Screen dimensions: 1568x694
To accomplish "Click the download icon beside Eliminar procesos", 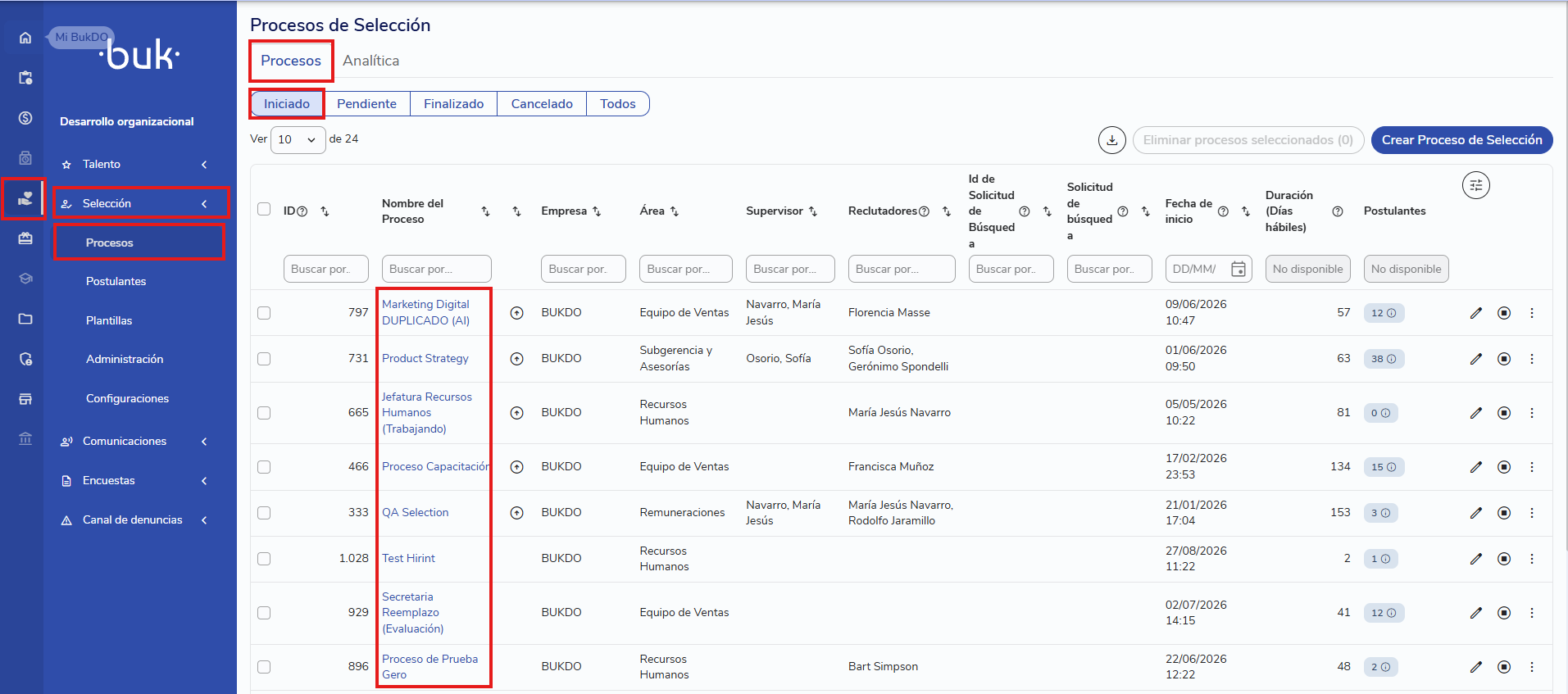I will (1111, 140).
